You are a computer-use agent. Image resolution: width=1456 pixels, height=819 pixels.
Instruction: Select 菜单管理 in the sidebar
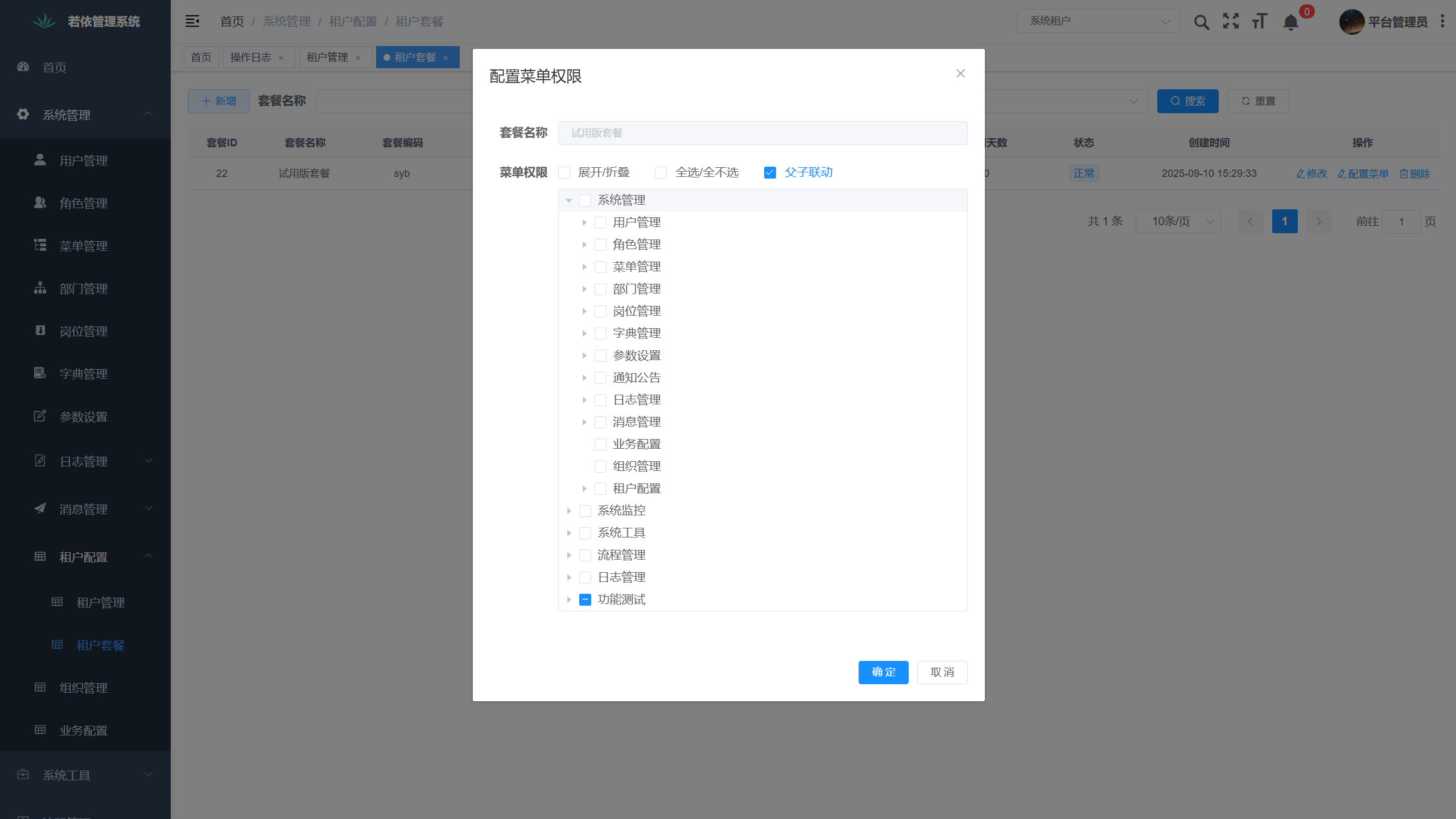[x=83, y=246]
